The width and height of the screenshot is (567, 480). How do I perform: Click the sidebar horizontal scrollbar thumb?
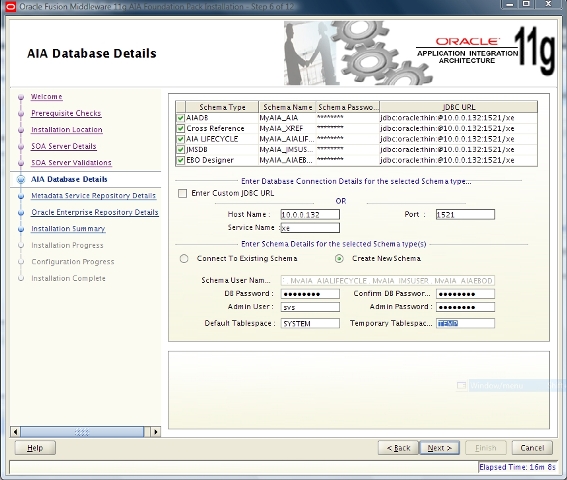point(82,432)
